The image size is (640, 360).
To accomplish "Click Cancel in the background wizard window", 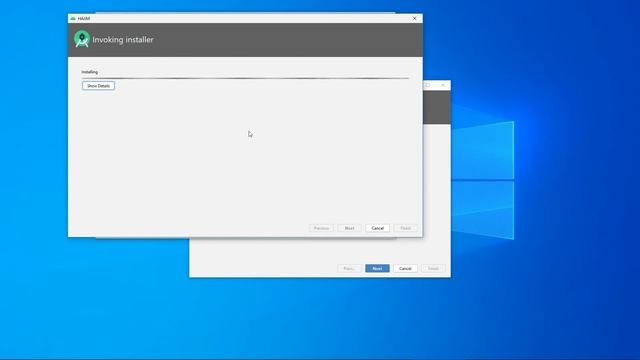I will (x=405, y=269).
